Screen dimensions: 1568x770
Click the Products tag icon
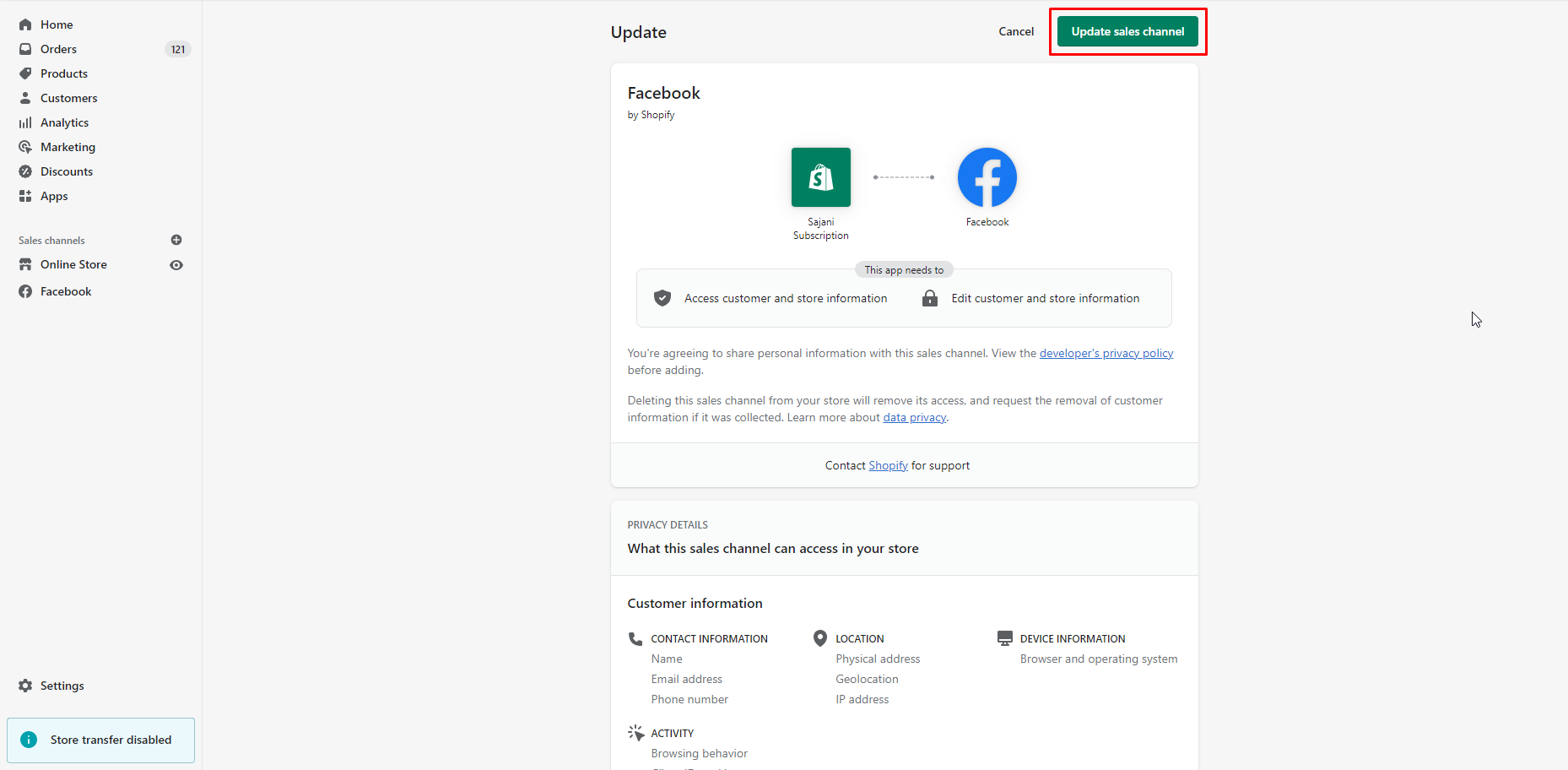coord(25,73)
